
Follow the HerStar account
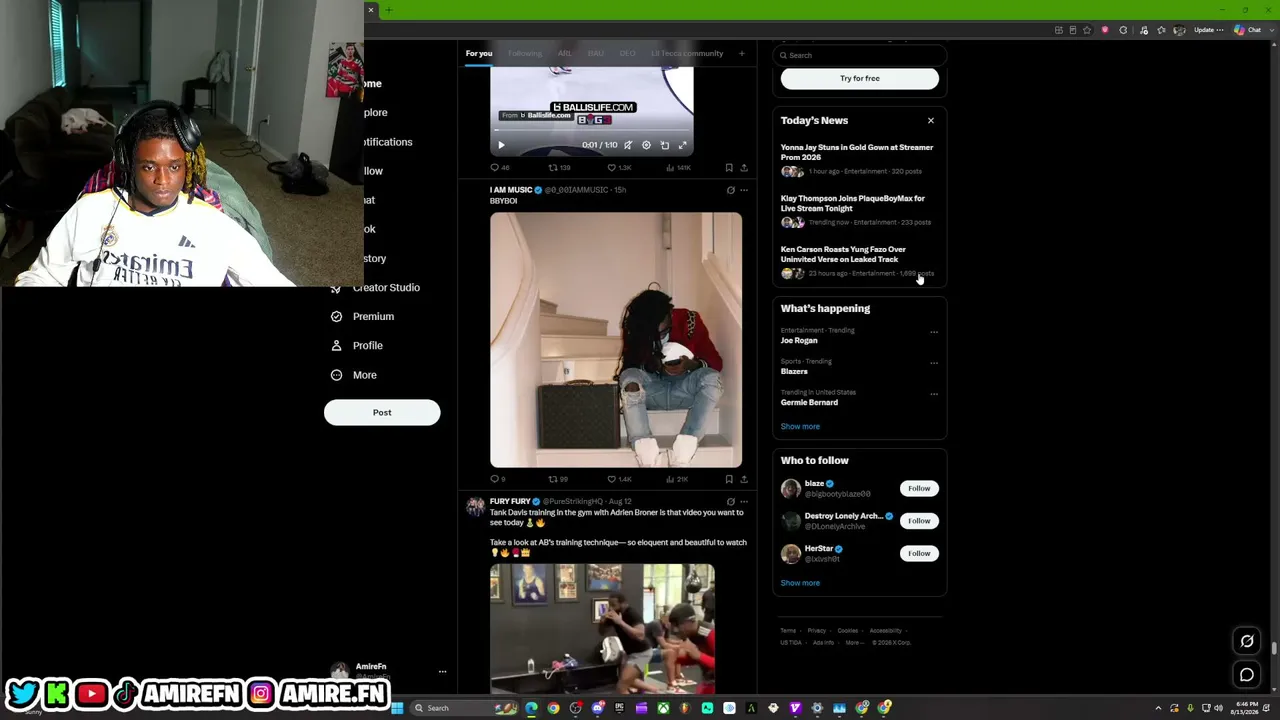(x=919, y=553)
